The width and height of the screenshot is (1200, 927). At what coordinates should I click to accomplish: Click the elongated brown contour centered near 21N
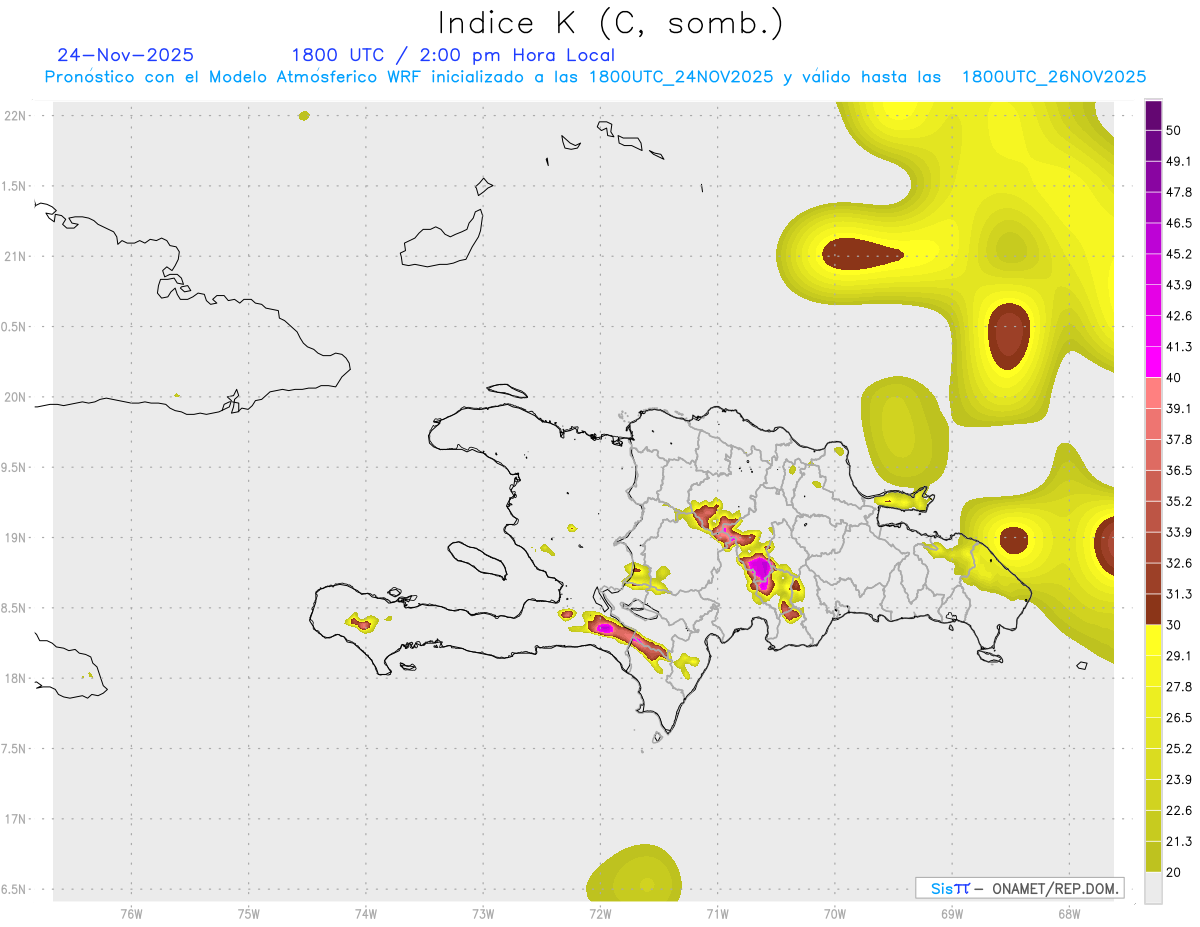(862, 253)
